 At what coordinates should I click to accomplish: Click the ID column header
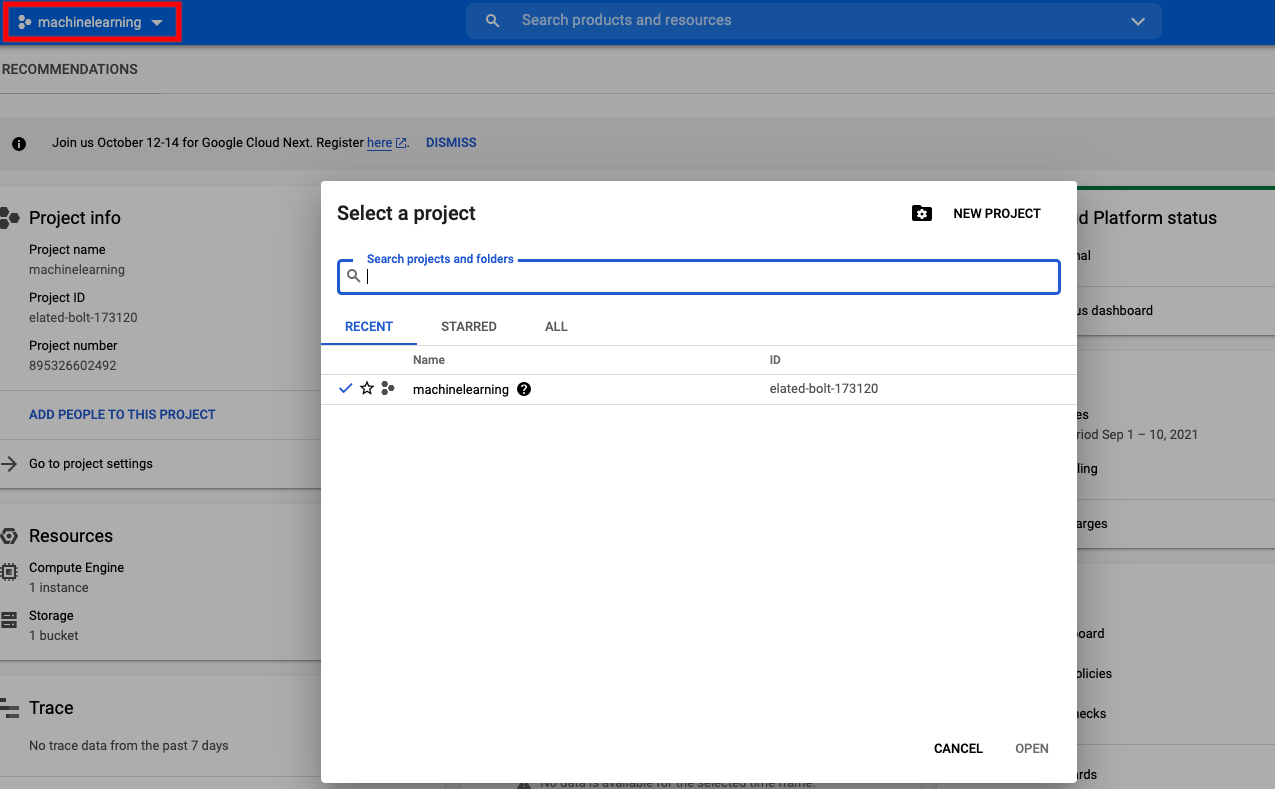(x=775, y=360)
